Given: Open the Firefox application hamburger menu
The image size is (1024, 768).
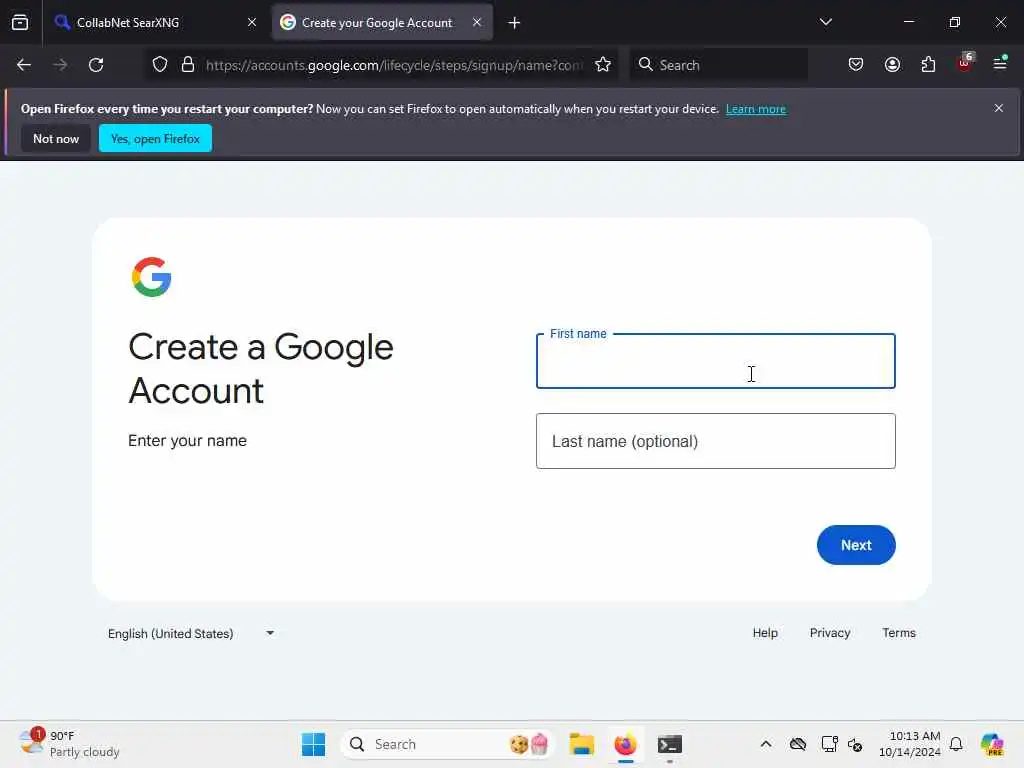Looking at the screenshot, I should pos(1000,63).
